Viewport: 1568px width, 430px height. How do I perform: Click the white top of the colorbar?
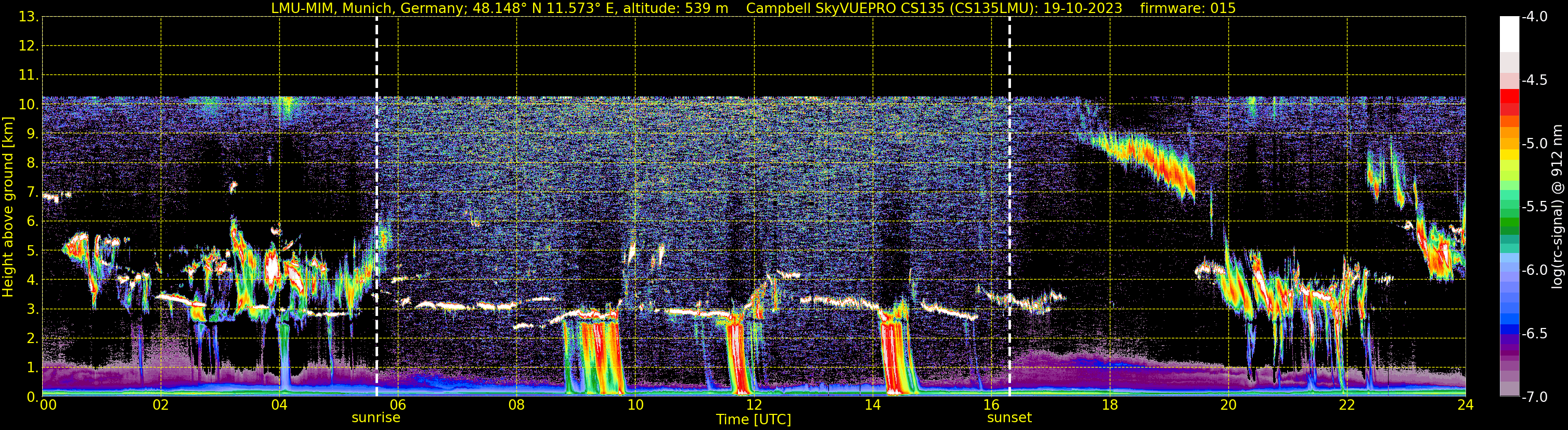tap(1510, 33)
